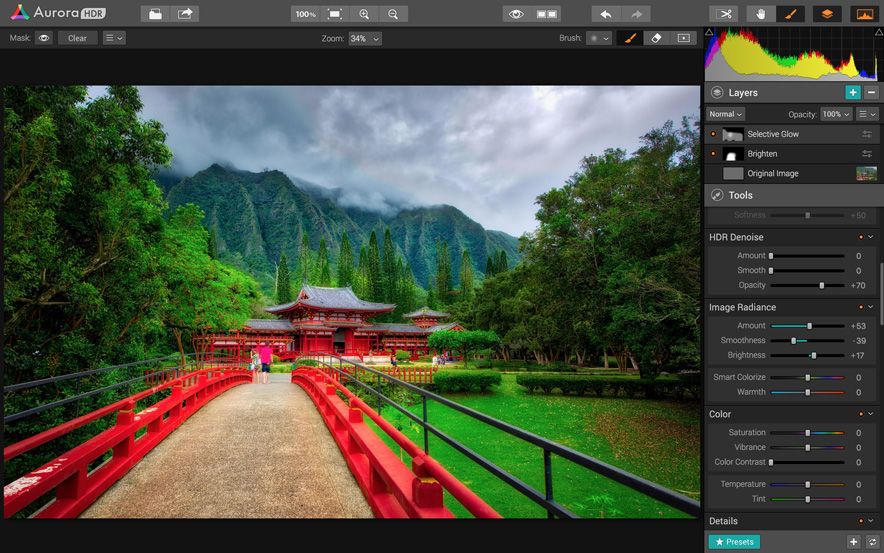The image size is (884, 553).
Task: Open the Normal blend mode dropdown
Action: 726,114
